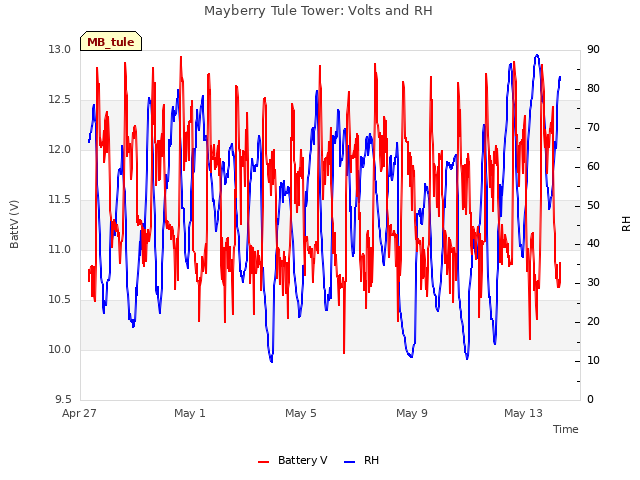Click the 20 RH tick label
Screen dimensions: 640x480
click(x=593, y=322)
